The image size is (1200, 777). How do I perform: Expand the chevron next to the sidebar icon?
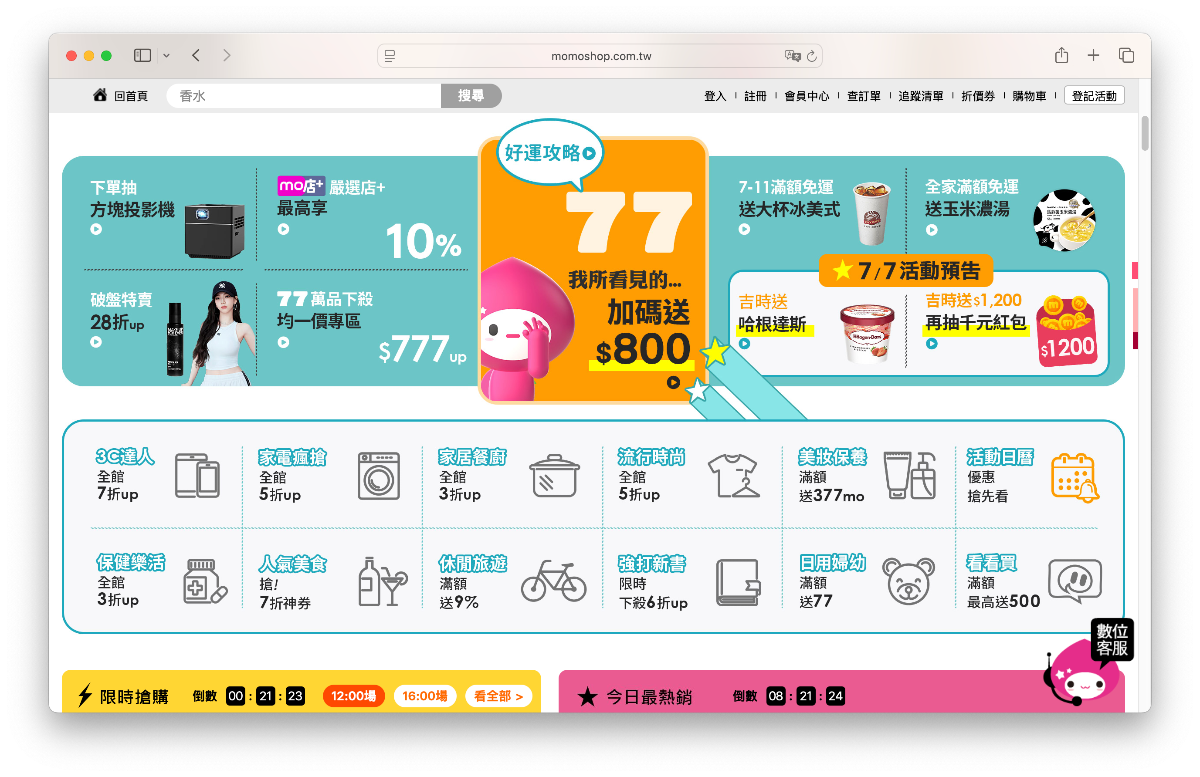(168, 55)
